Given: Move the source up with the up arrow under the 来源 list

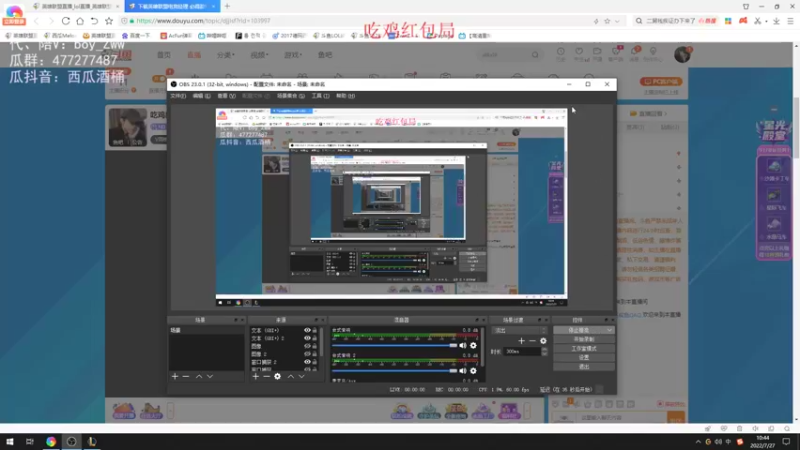Looking at the screenshot, I should (291, 377).
